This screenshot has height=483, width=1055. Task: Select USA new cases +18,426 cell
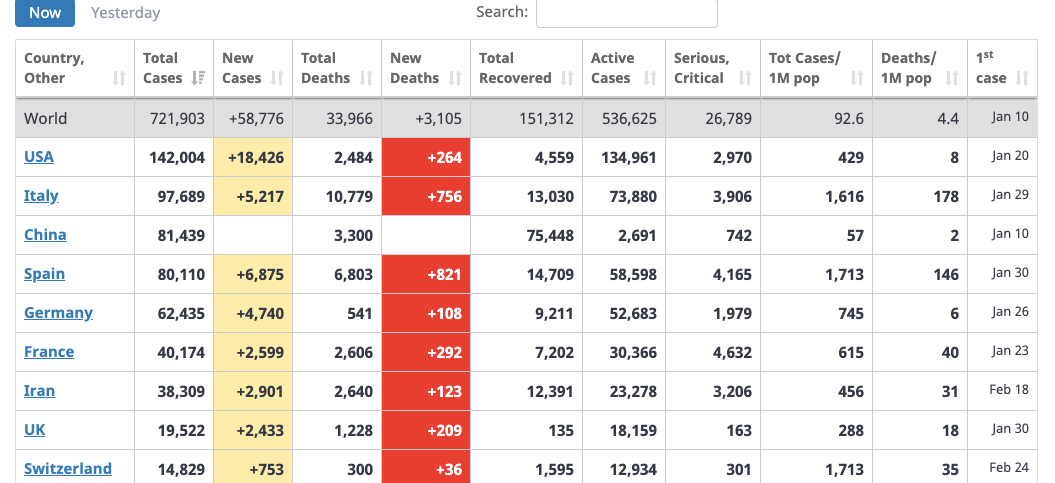[253, 157]
